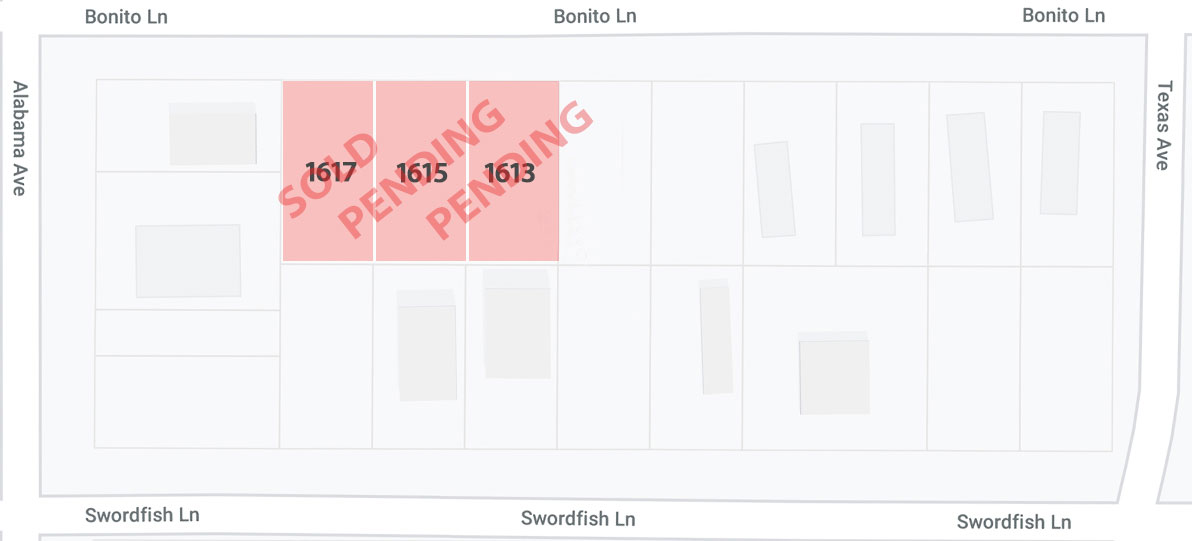Click the center Bonito Ln label
This screenshot has width=1192, height=541.
tap(595, 16)
